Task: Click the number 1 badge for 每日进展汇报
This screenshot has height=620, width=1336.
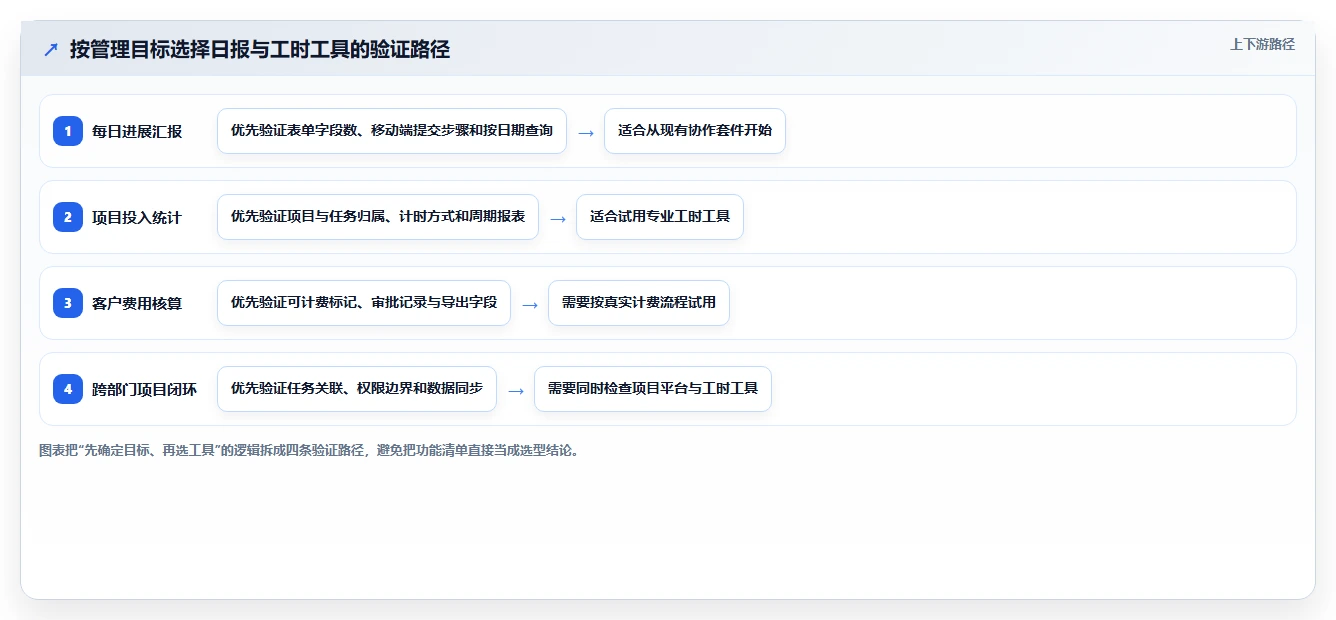Action: 68,131
